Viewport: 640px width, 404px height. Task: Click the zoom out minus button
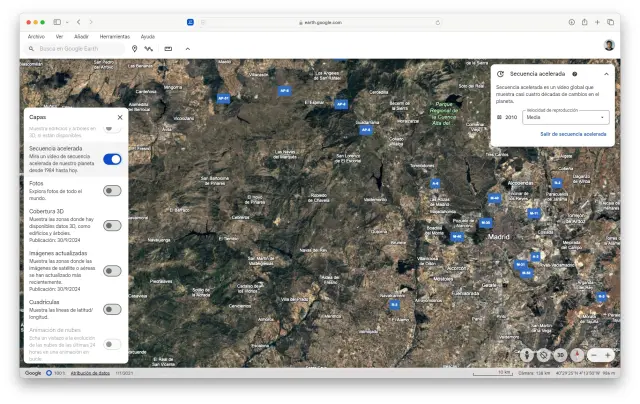594,355
